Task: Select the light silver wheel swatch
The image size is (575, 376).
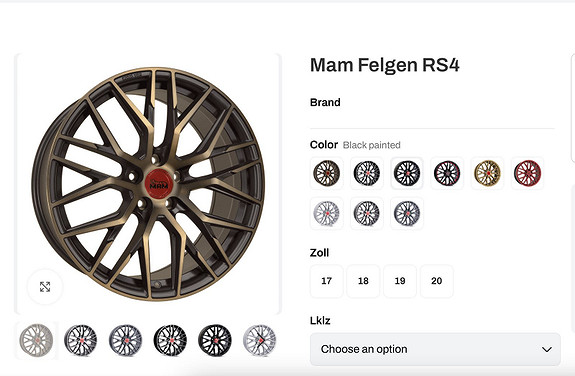Action: (x=327, y=213)
